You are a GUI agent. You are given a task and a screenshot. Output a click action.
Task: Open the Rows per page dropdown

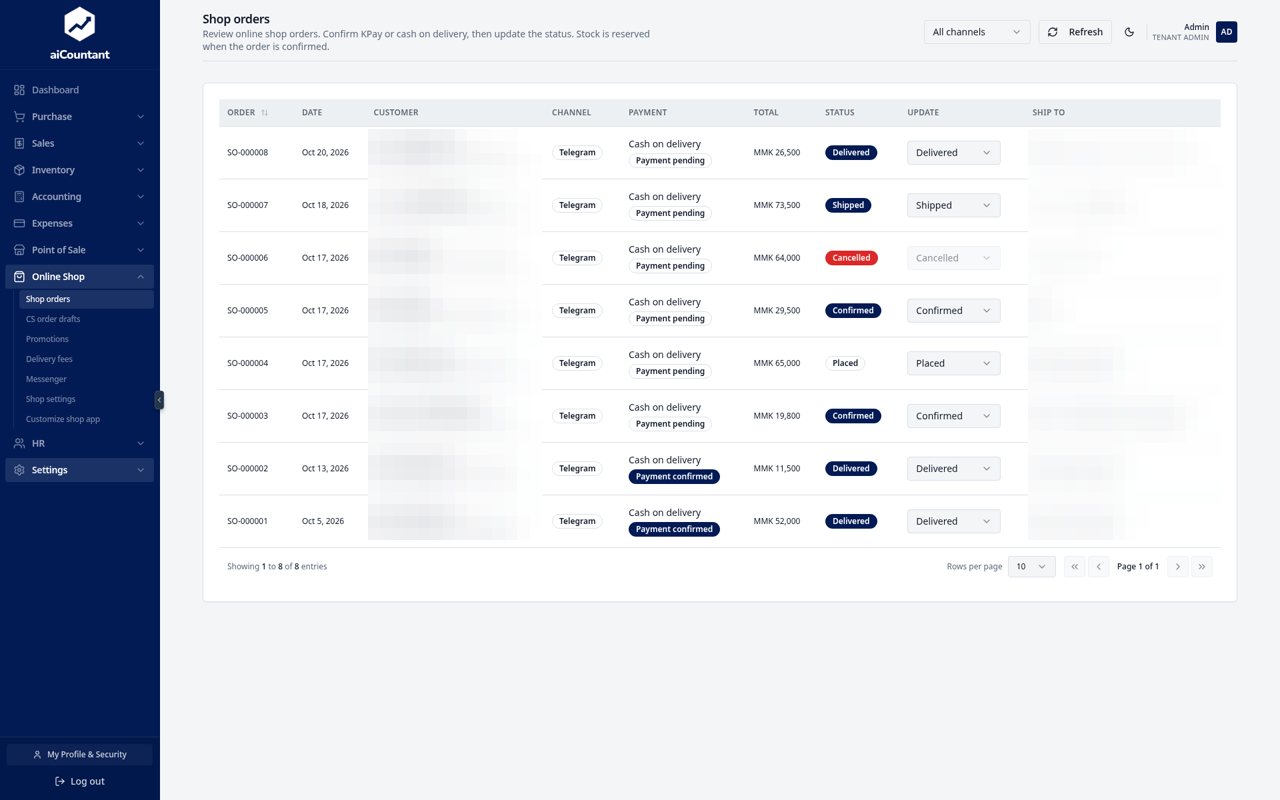(x=1031, y=567)
